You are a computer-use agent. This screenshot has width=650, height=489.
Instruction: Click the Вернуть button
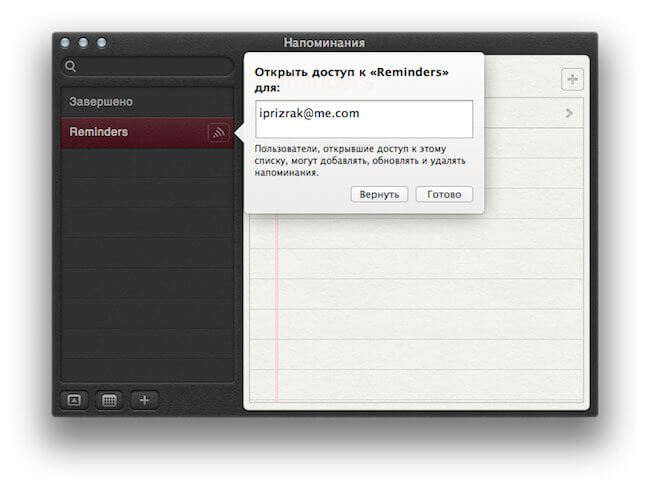click(x=379, y=194)
